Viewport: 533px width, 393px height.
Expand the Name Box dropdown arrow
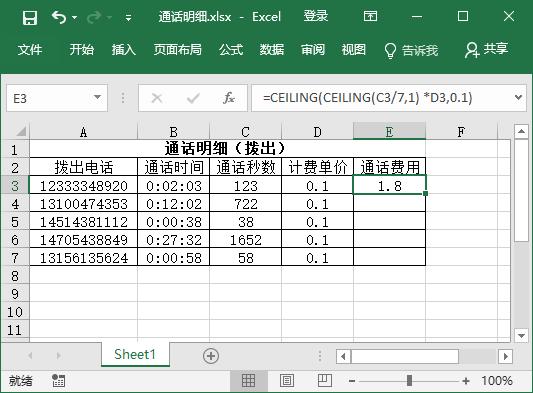[98, 98]
